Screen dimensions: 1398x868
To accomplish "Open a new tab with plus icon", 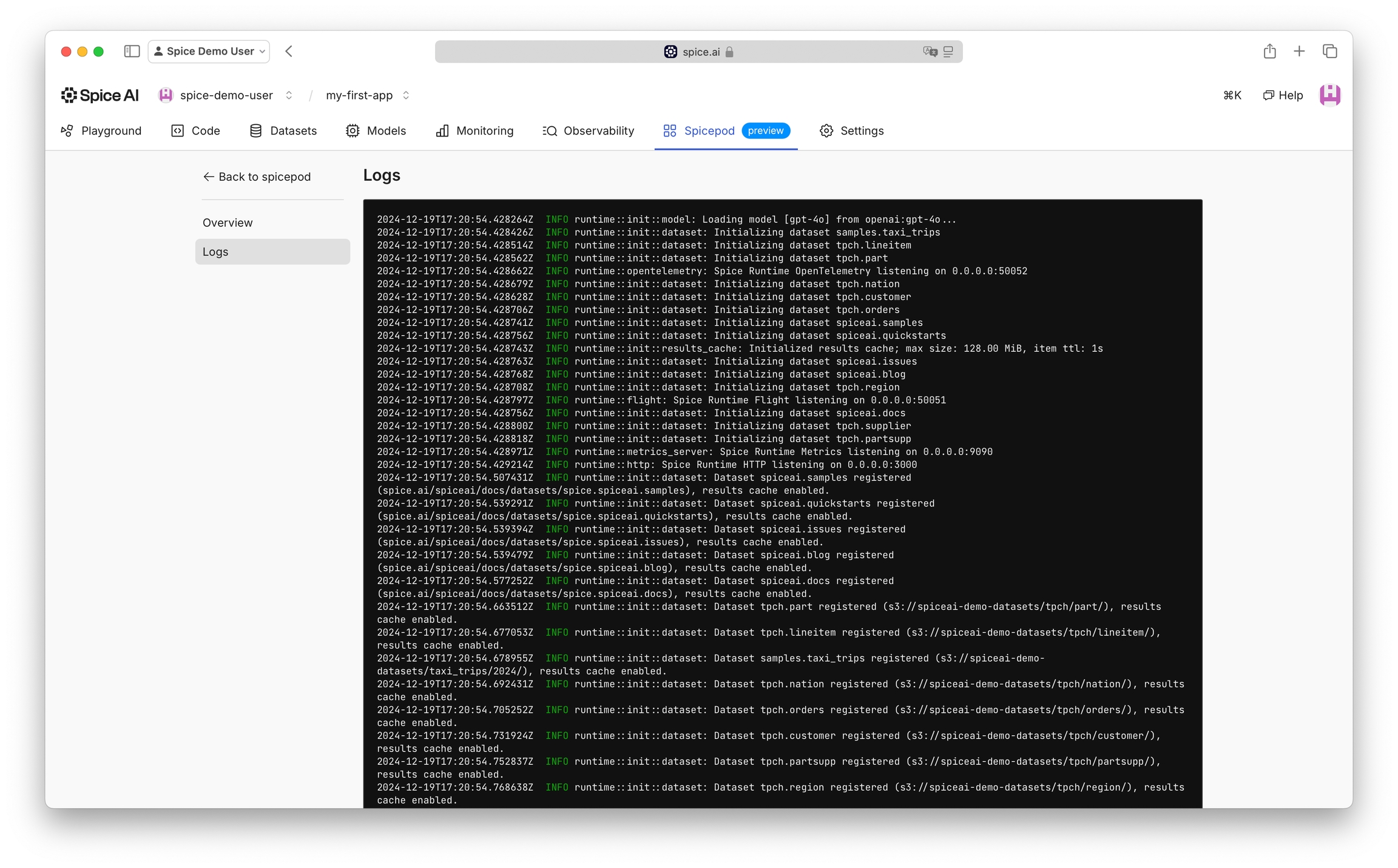I will (x=1299, y=52).
